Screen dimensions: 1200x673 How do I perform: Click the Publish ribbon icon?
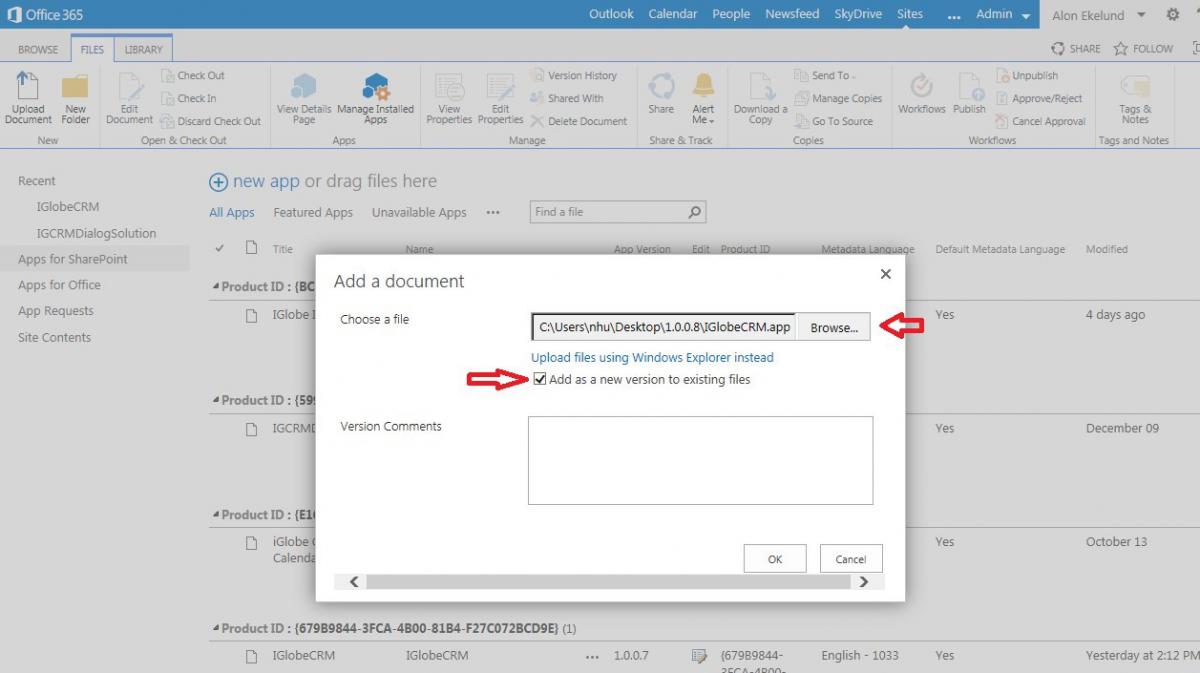(969, 92)
